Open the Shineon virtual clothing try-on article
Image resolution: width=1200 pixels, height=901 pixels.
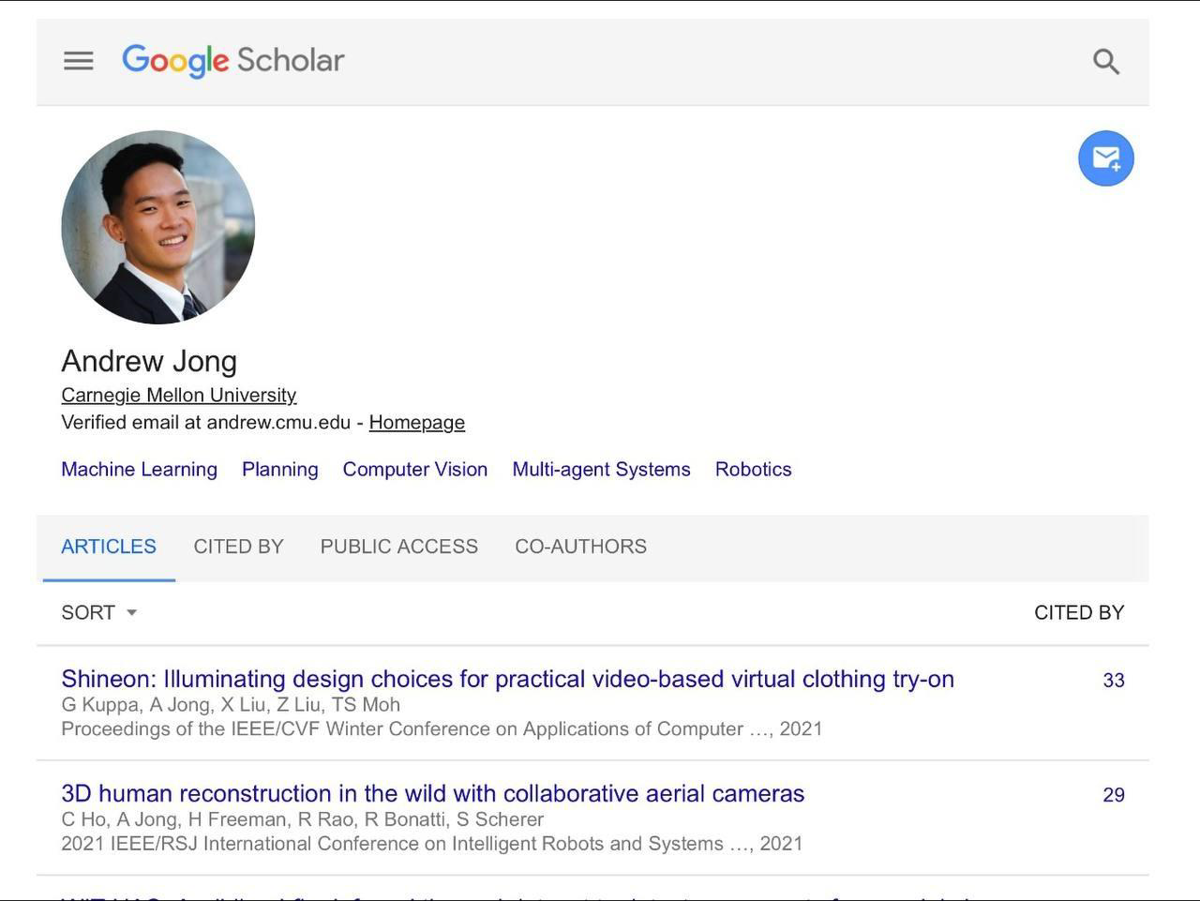point(508,680)
